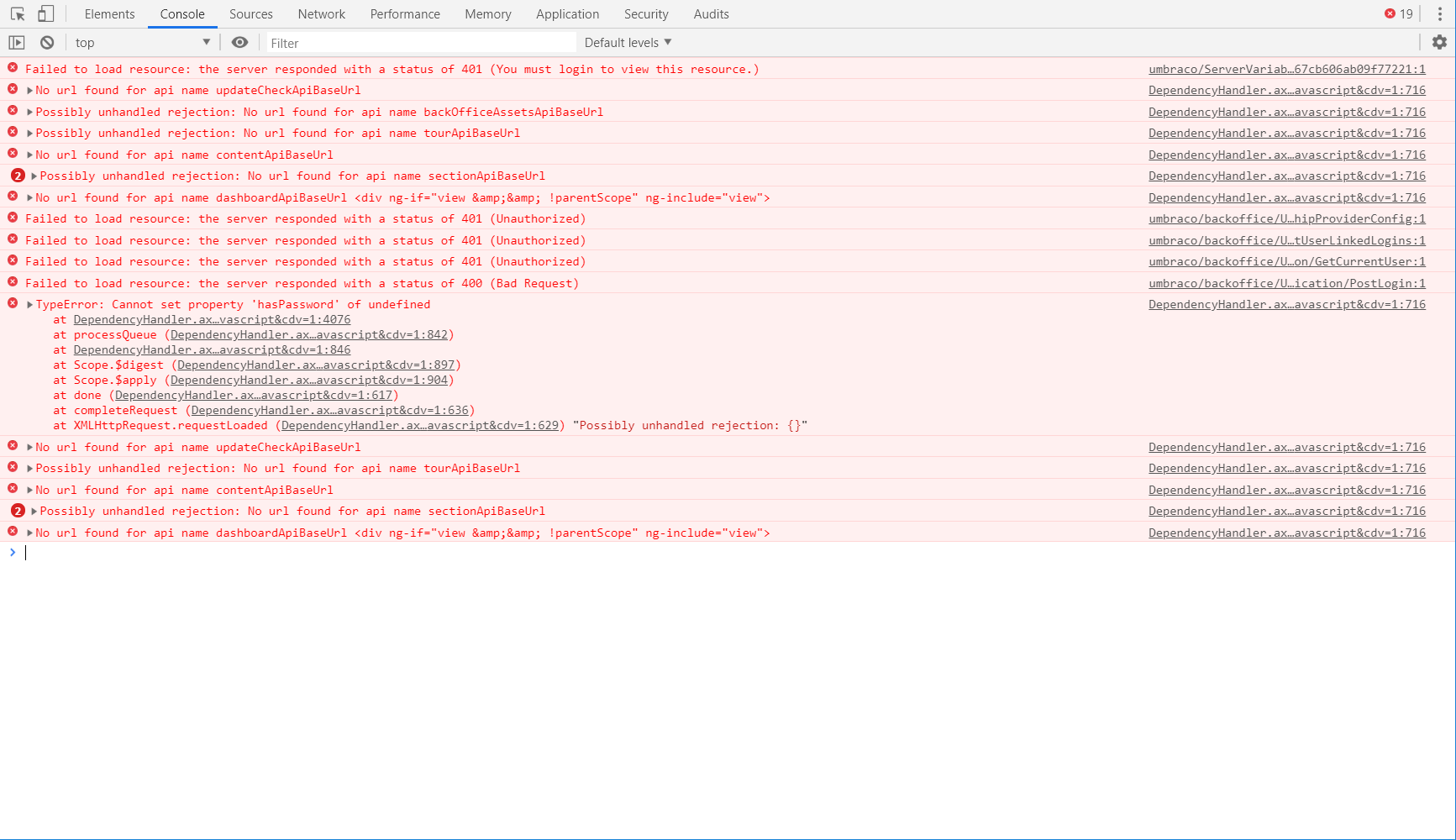The height and width of the screenshot is (840, 1456).
Task: Click the error counter badge showing 19
Action: 1397,13
